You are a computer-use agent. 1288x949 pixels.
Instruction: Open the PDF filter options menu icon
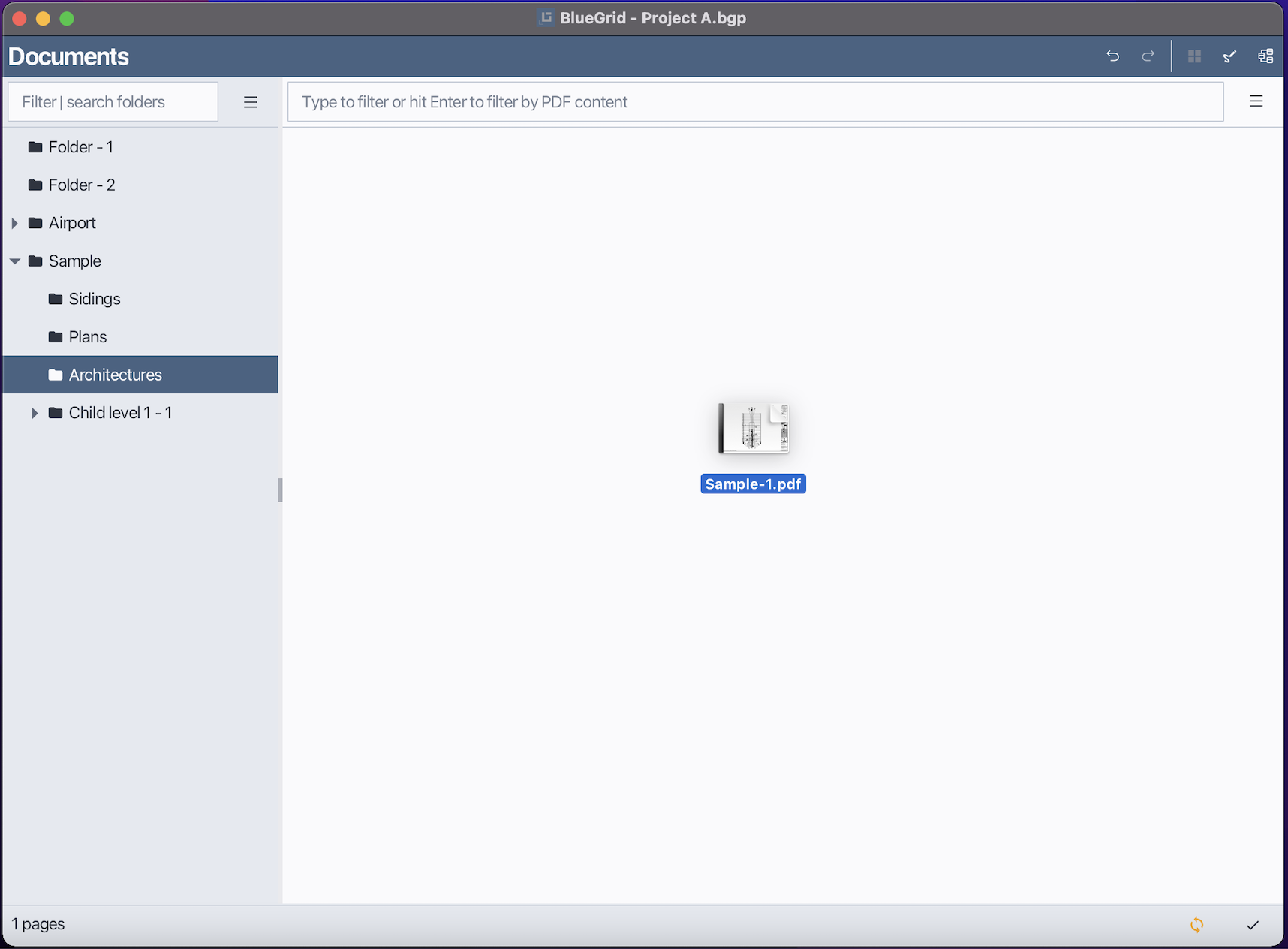click(1256, 101)
